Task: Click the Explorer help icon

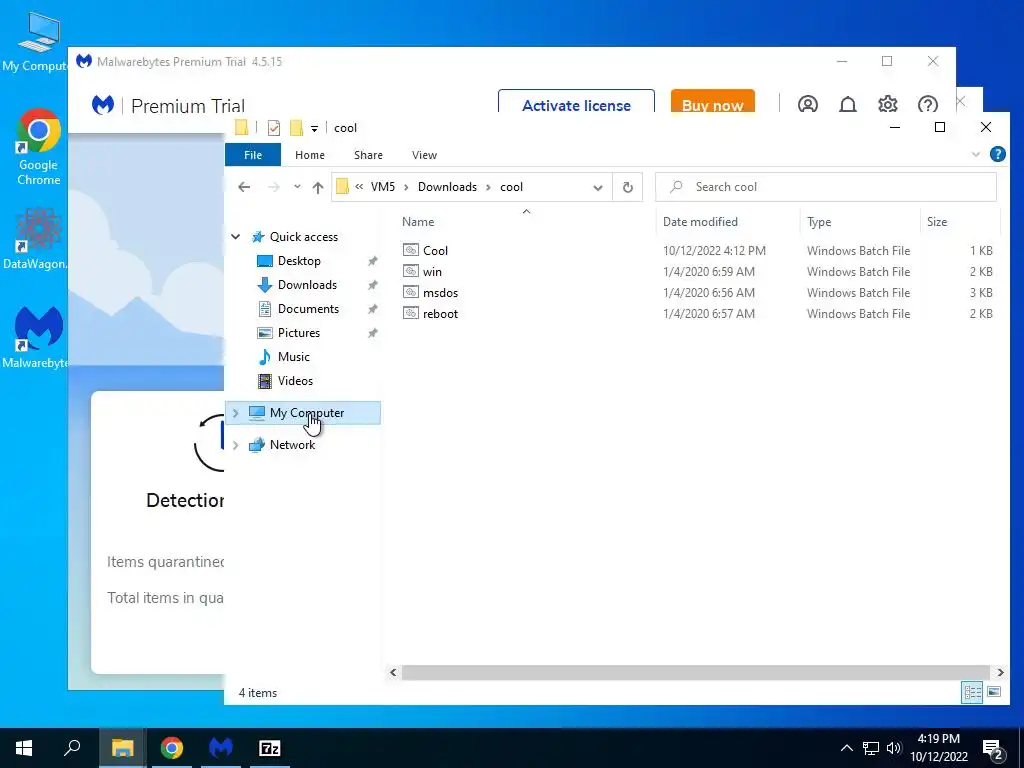Action: click(x=997, y=154)
